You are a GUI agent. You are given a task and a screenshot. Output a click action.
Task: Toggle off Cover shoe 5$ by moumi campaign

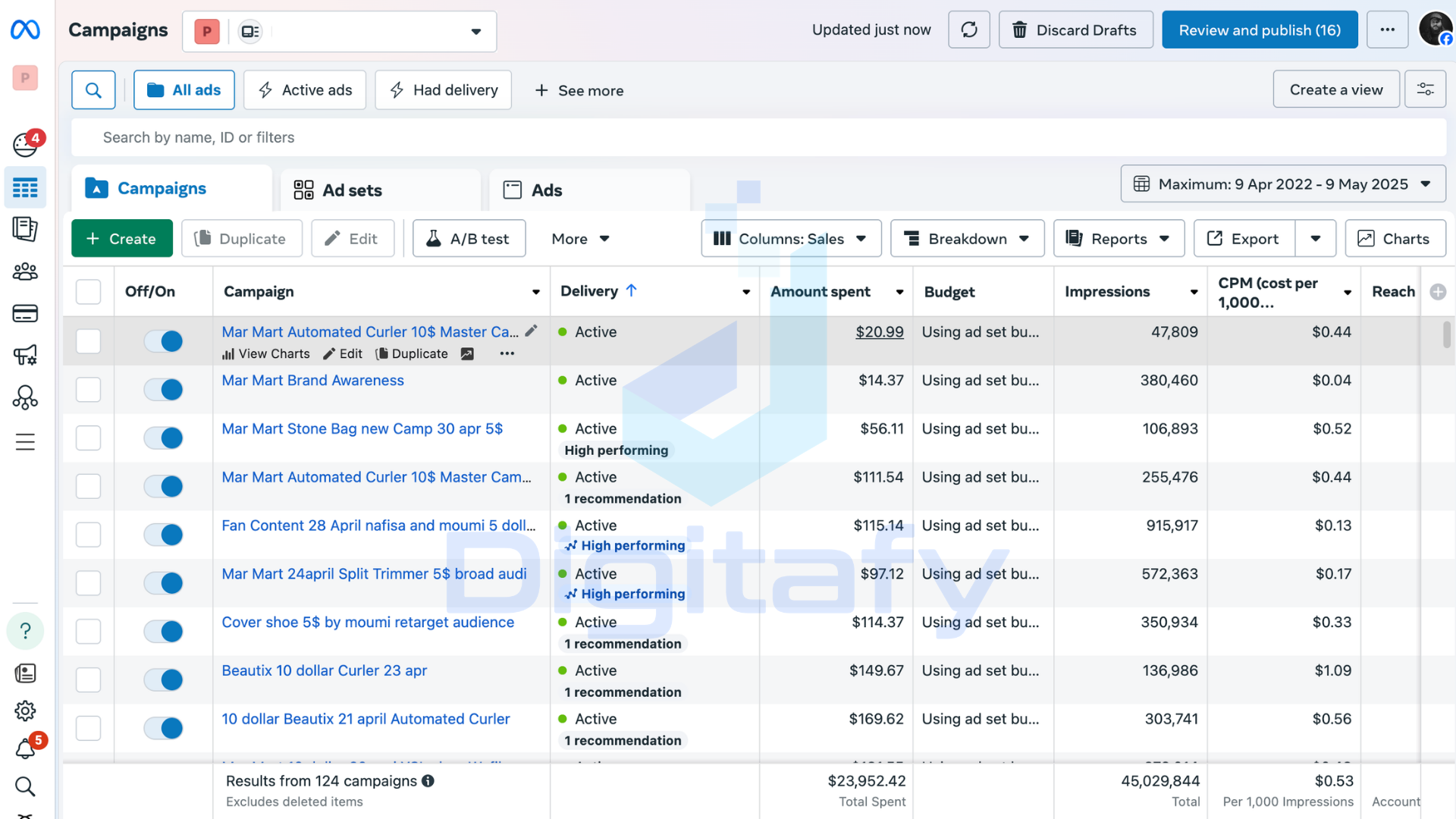coord(163,631)
